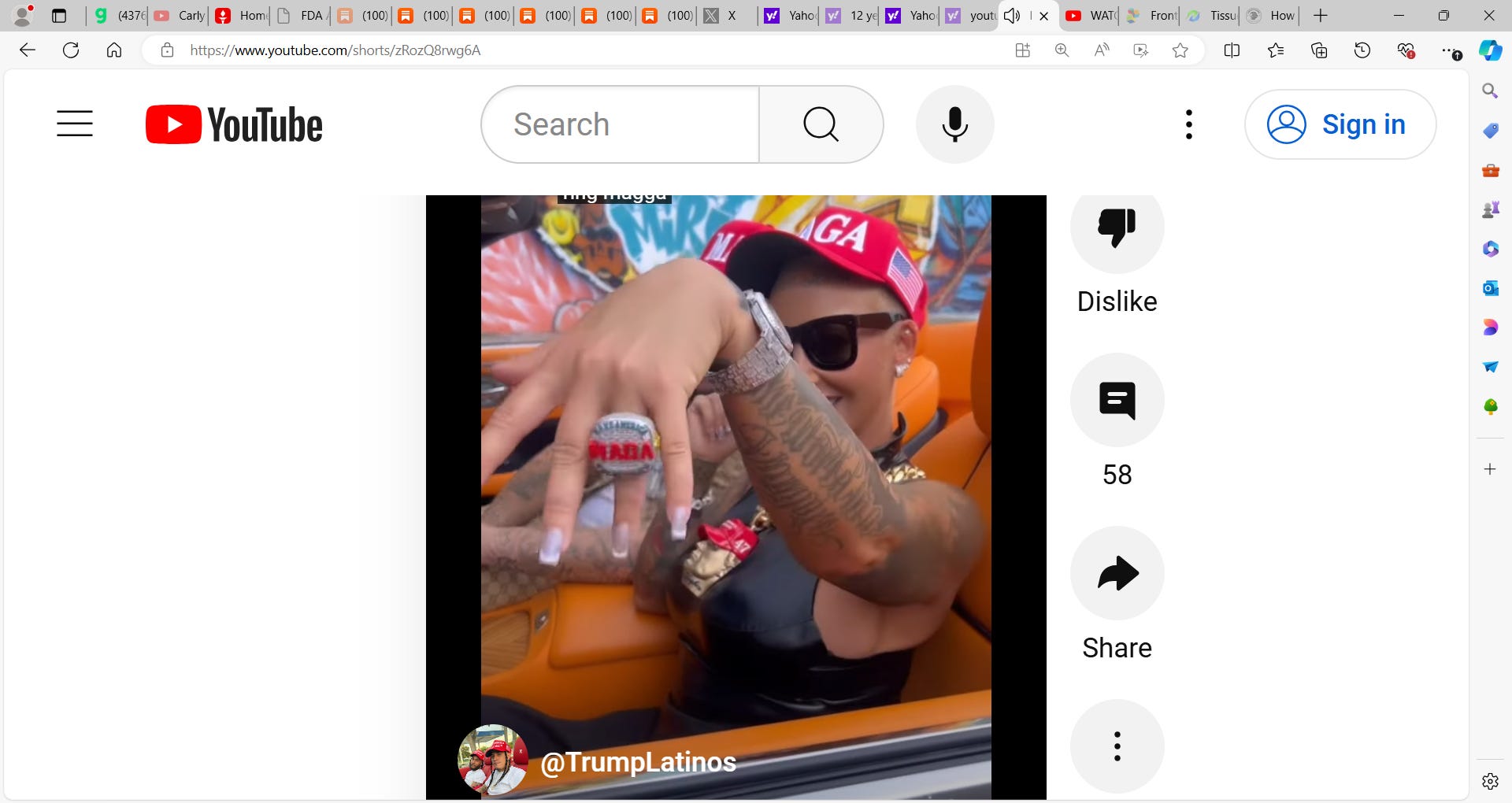Switch to the How tab

(x=1270, y=16)
